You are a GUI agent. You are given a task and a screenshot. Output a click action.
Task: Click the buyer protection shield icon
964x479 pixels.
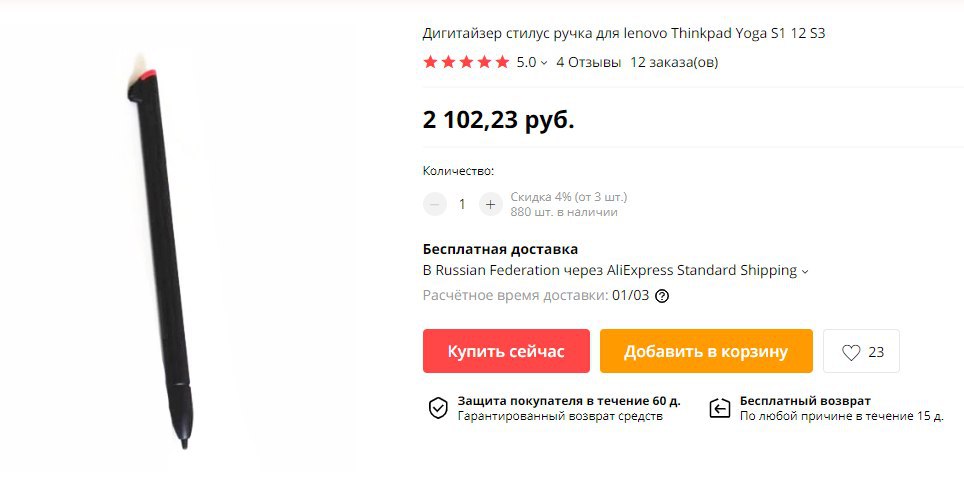click(x=438, y=408)
